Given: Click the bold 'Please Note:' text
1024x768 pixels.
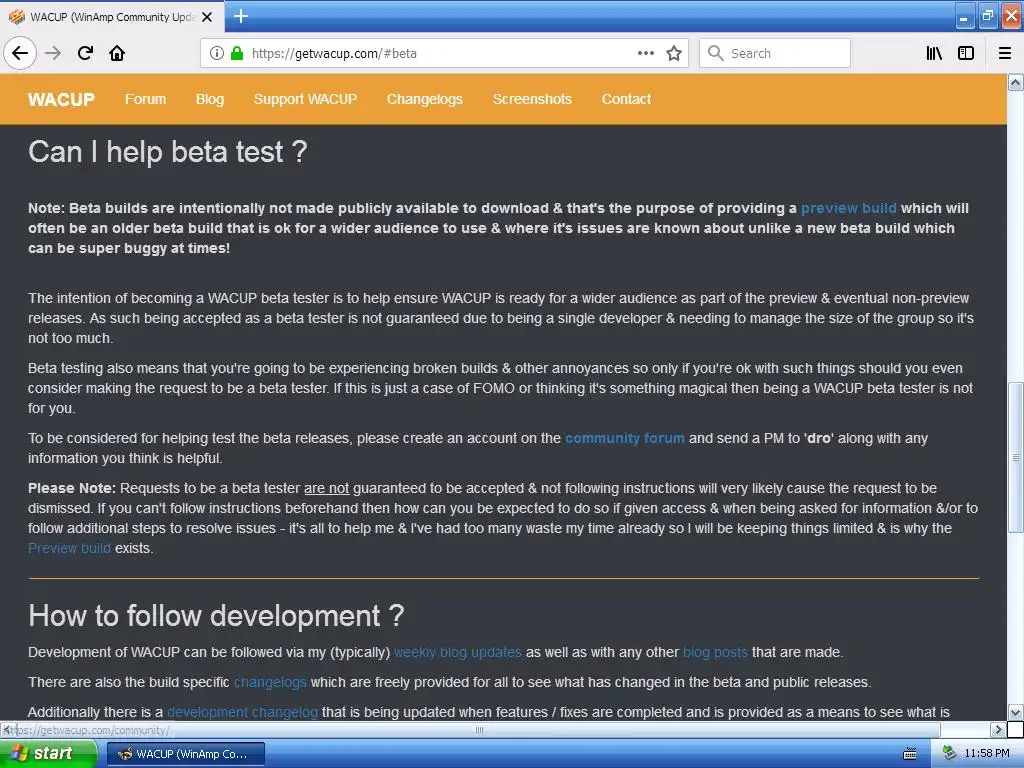Looking at the screenshot, I should 72,488.
